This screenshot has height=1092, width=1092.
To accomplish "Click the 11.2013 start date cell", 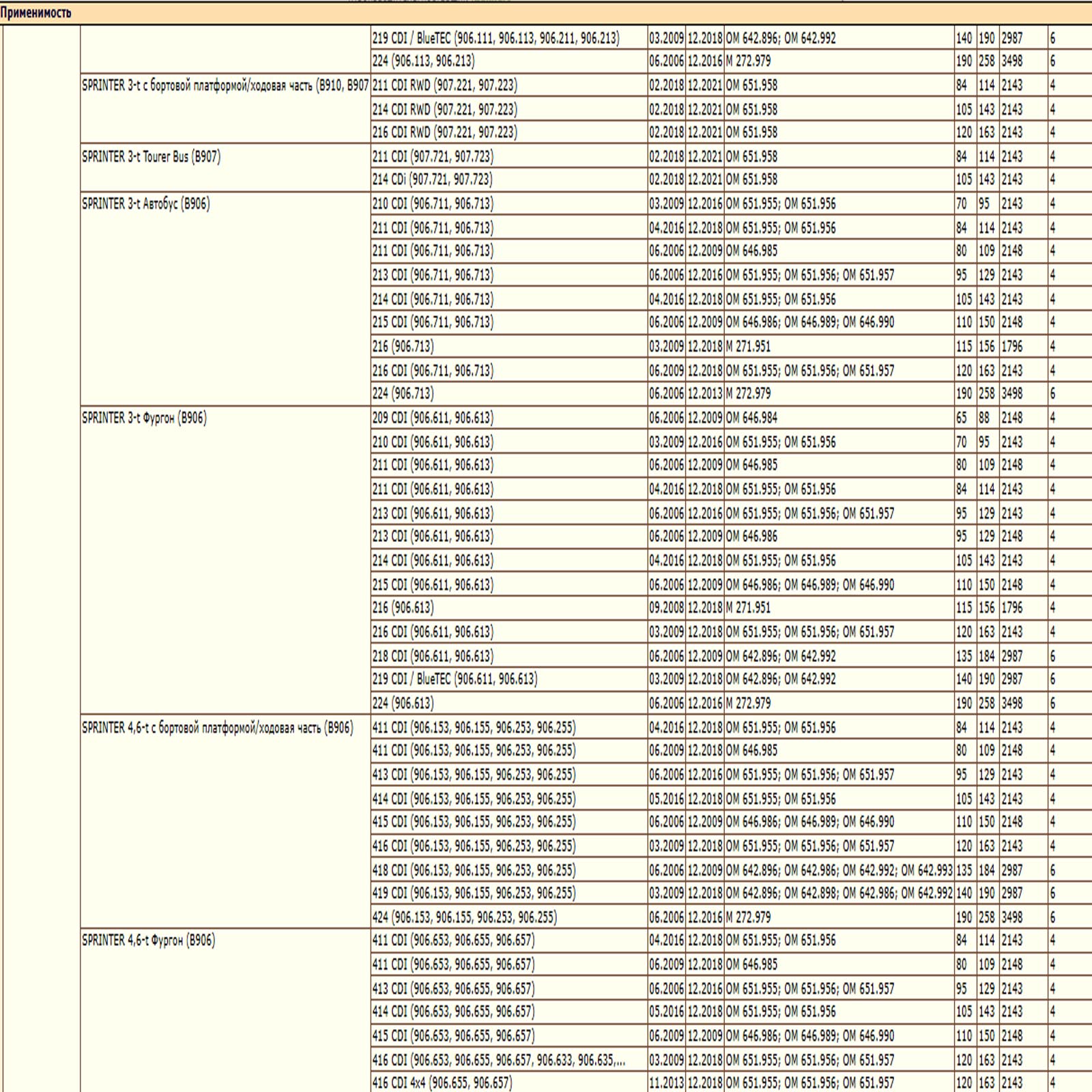I will click(666, 1082).
